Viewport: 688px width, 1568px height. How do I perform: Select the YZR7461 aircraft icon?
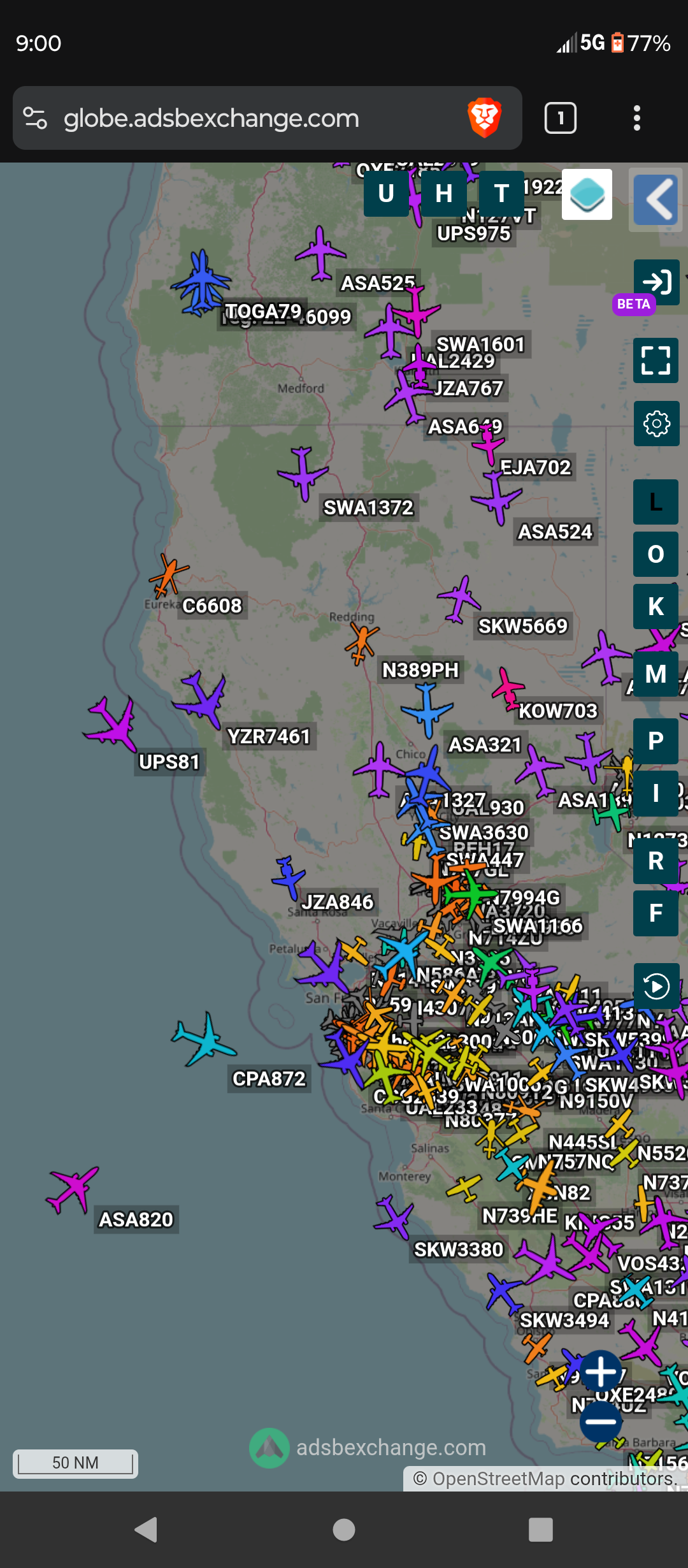[x=201, y=700]
